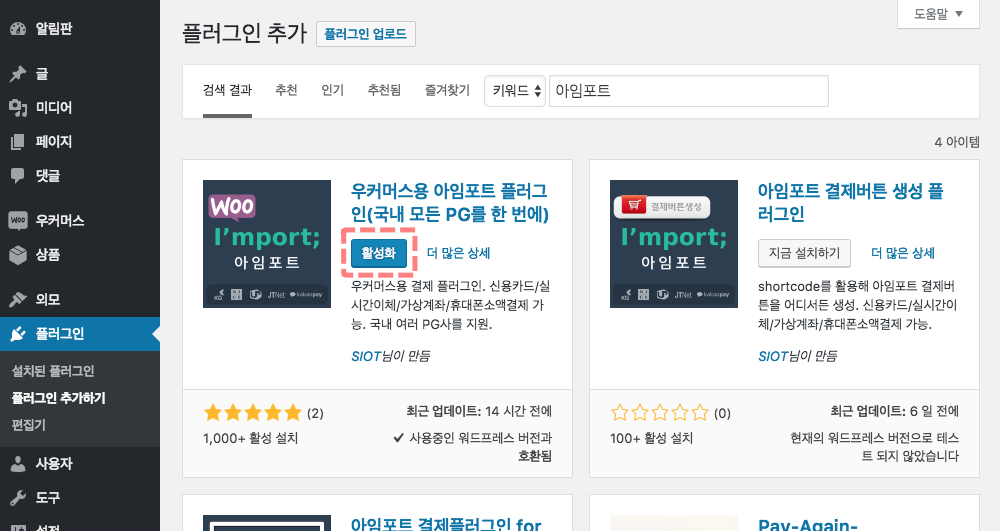Switch to the 검색 결과 tab

click(228, 91)
